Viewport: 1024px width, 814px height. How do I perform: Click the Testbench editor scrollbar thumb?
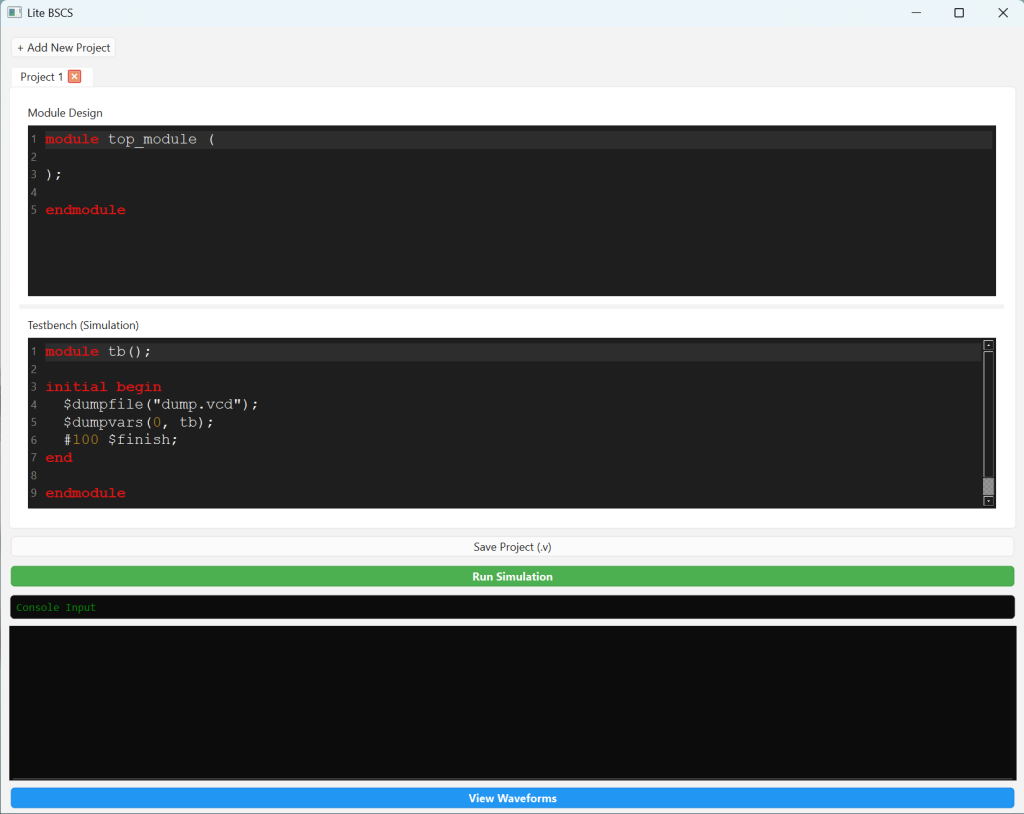[x=988, y=486]
